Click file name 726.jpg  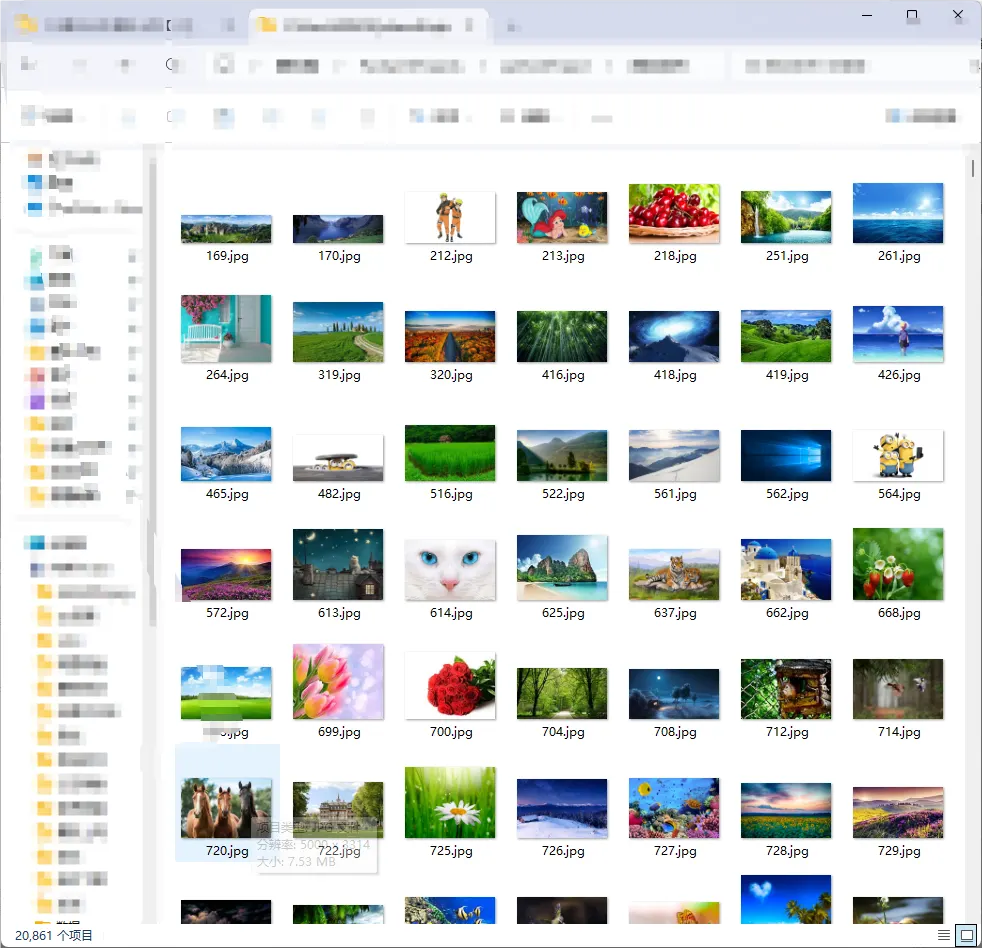pos(562,850)
